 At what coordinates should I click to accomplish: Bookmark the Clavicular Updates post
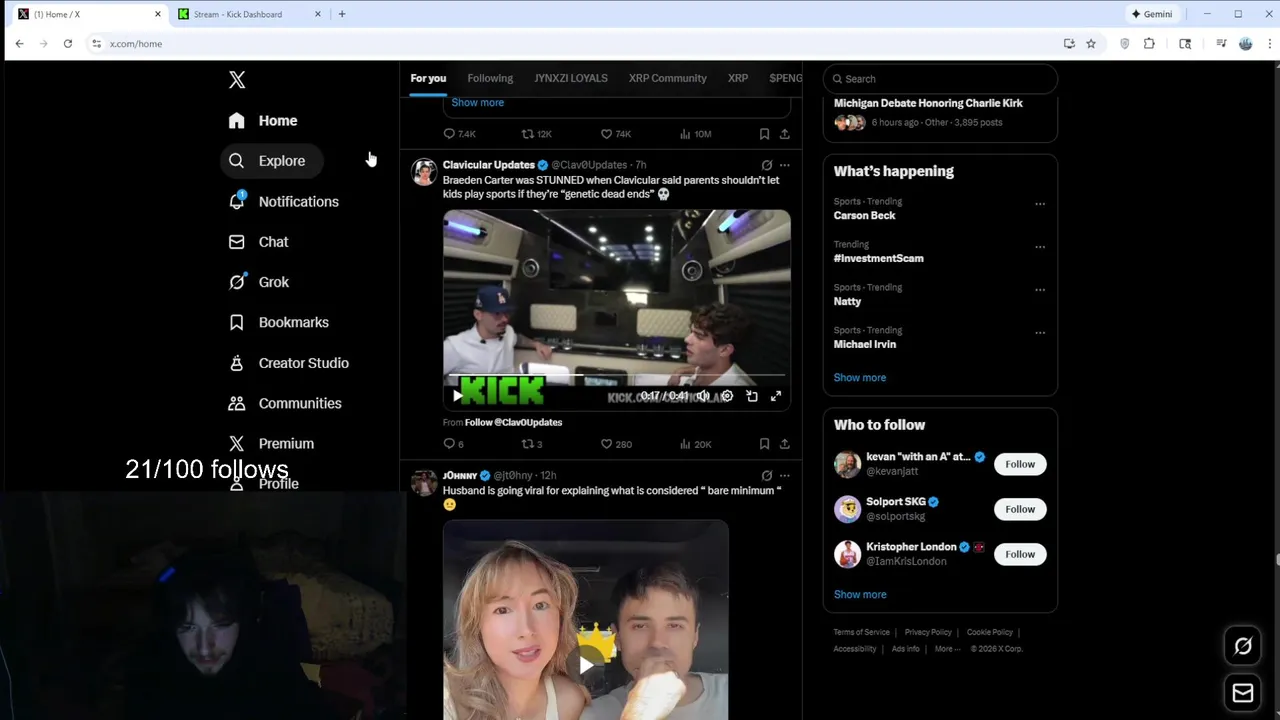(x=764, y=444)
